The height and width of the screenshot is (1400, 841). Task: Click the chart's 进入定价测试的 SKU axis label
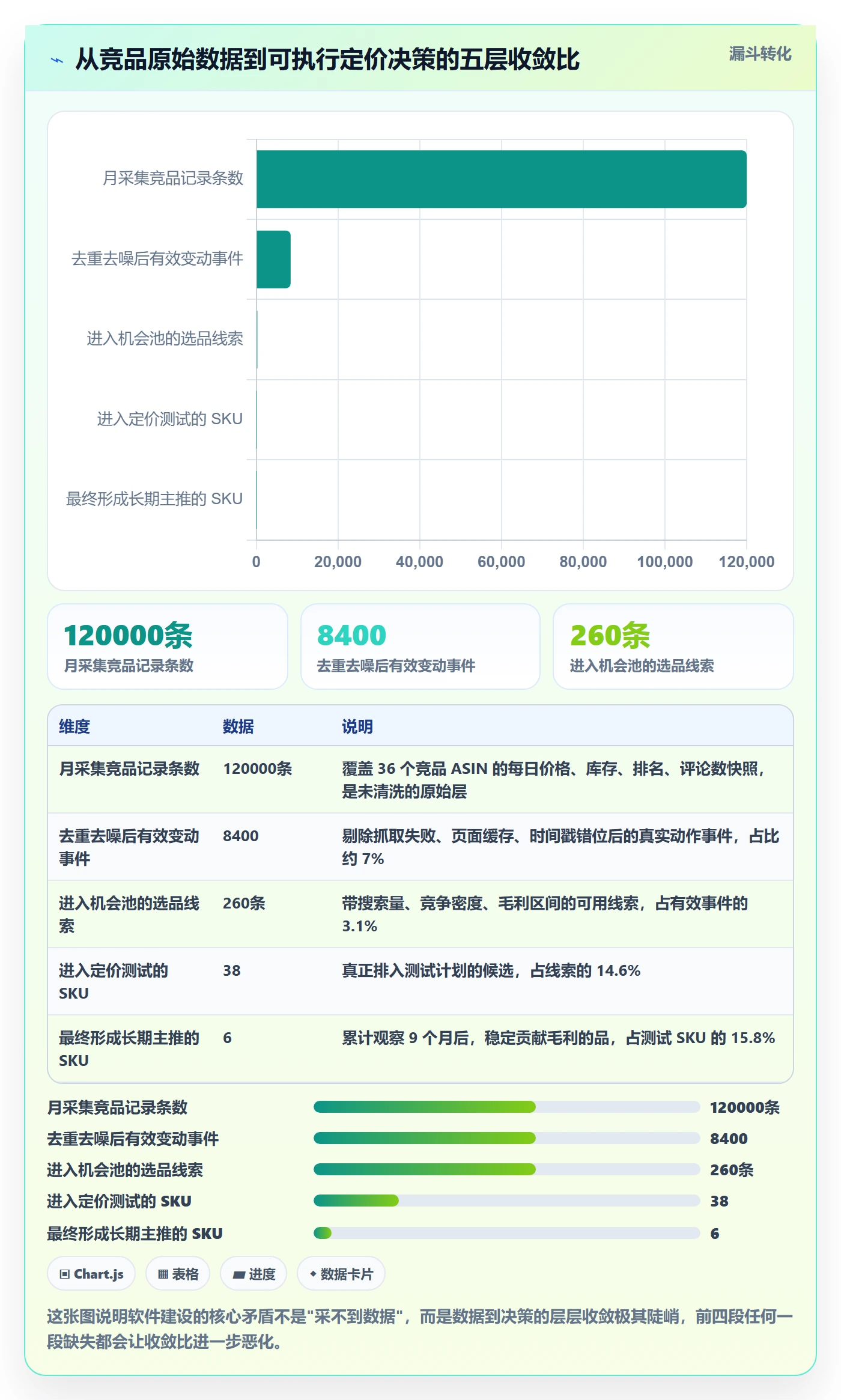pyautogui.click(x=170, y=419)
